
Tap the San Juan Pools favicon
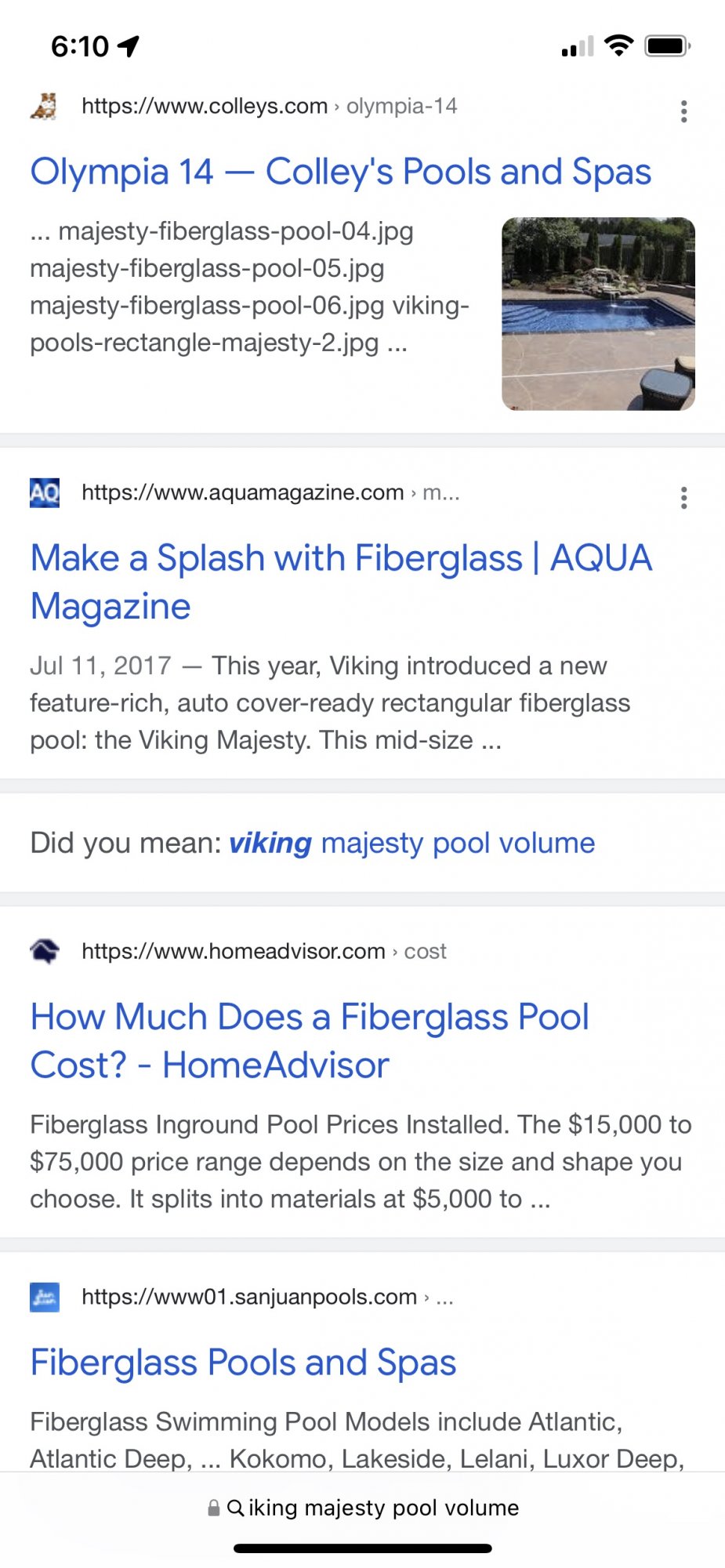(x=45, y=1297)
